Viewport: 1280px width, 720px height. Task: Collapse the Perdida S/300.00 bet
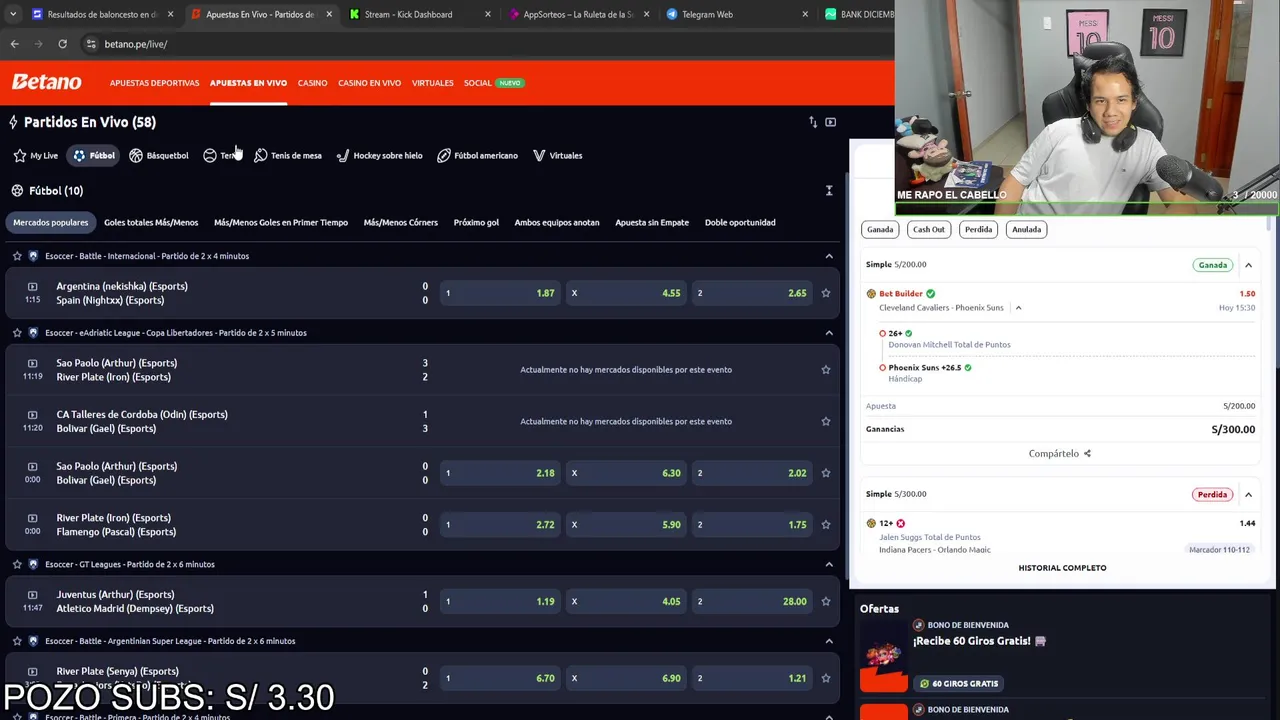[x=1248, y=494]
